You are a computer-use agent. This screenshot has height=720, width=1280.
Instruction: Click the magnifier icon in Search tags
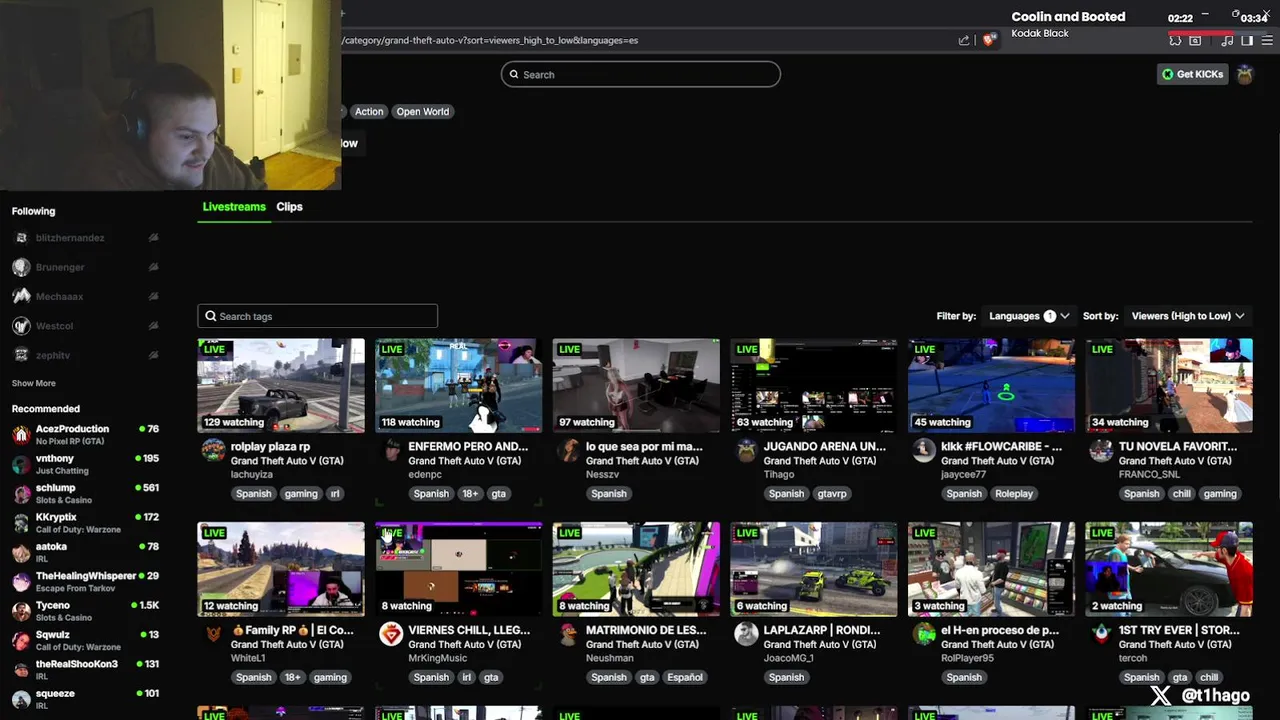coord(211,316)
